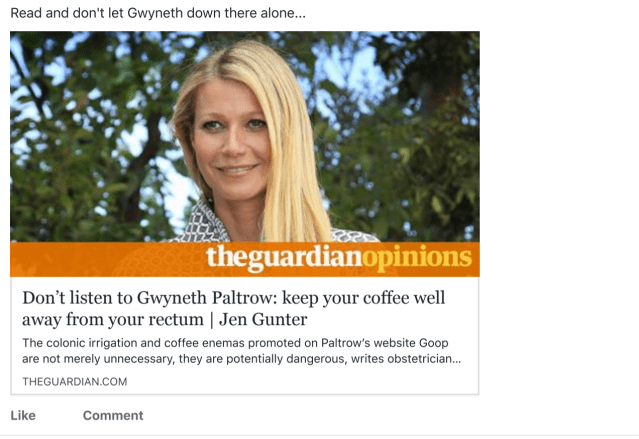
Task: Click the ellipsis ending the article description
Action: [x=457, y=362]
